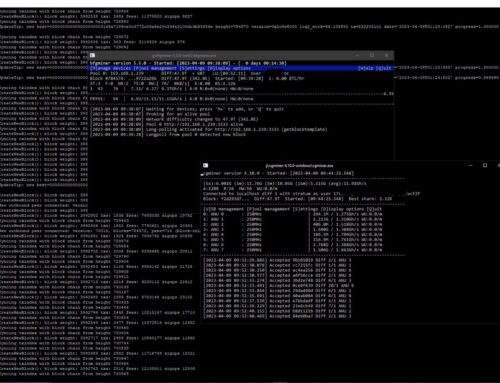Select [D]isplay options in cgminer menu line

342,209
